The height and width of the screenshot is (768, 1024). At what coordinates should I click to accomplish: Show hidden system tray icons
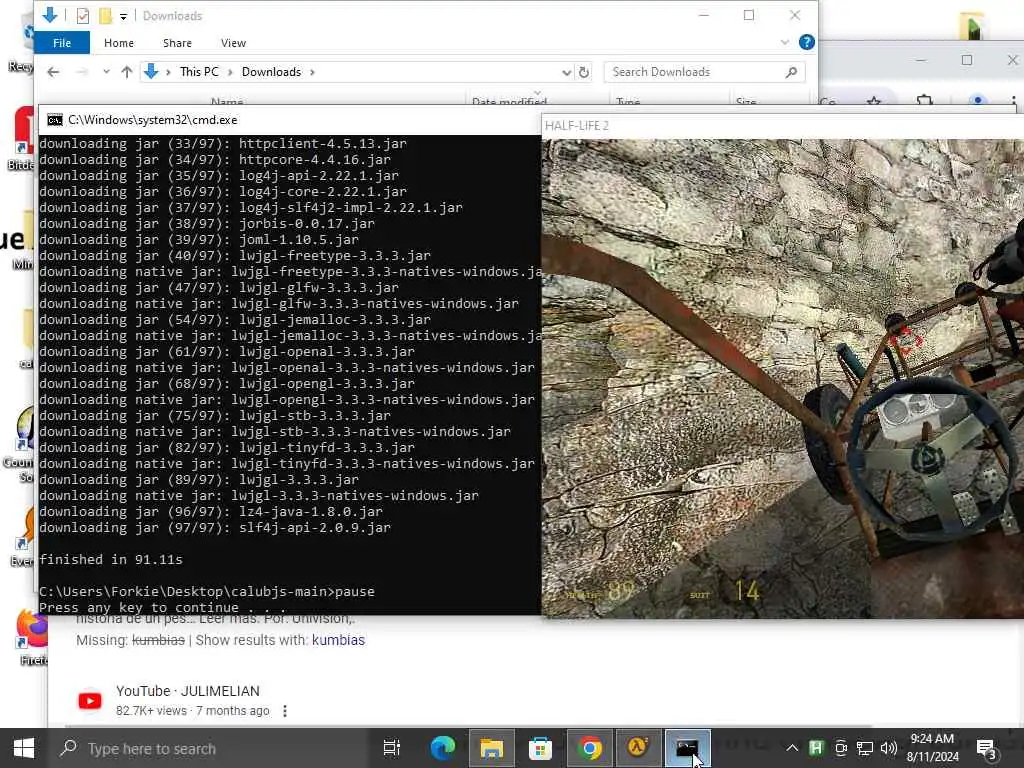coord(792,748)
